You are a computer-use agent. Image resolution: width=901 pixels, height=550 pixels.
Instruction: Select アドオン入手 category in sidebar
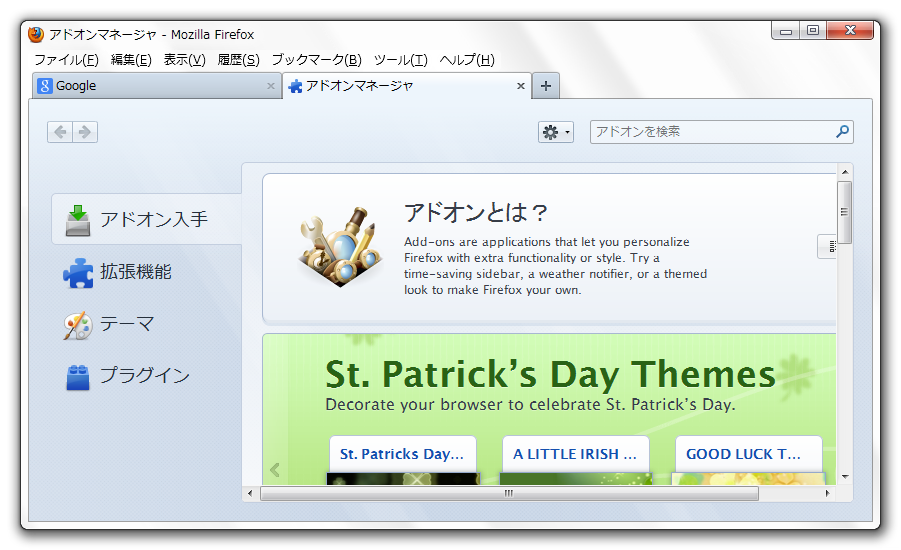pyautogui.click(x=147, y=219)
